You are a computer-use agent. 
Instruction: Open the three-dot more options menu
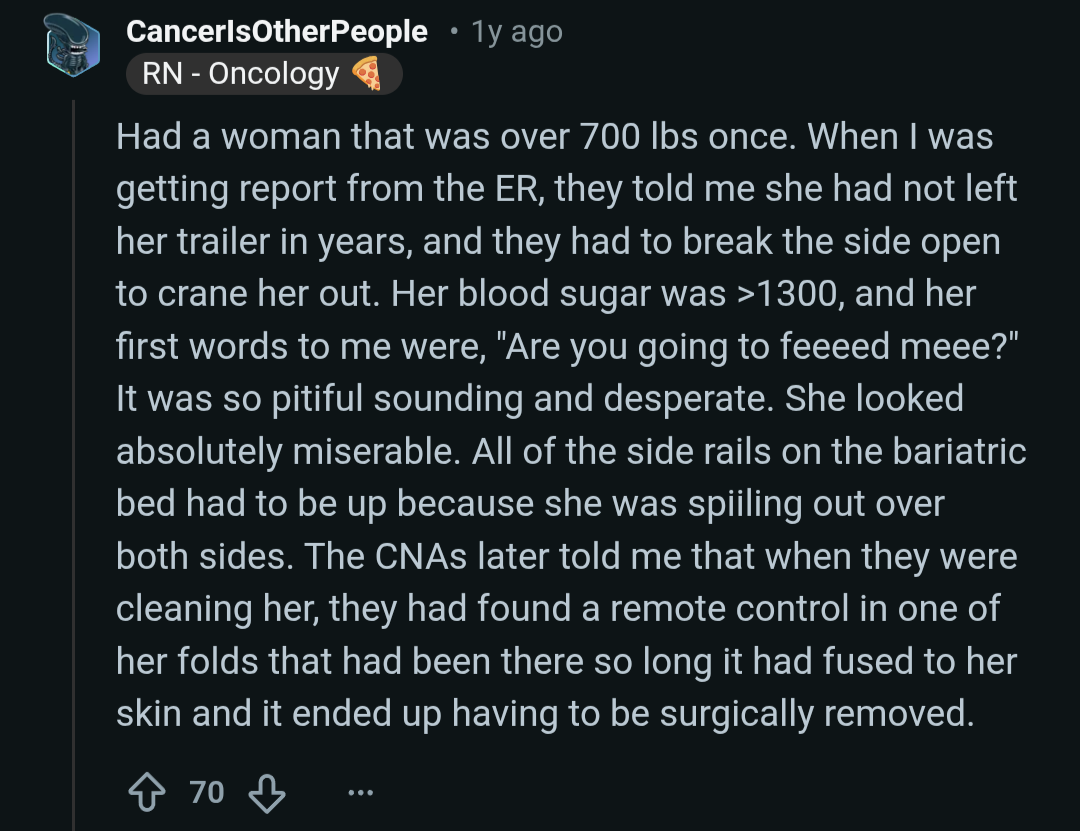point(359,793)
